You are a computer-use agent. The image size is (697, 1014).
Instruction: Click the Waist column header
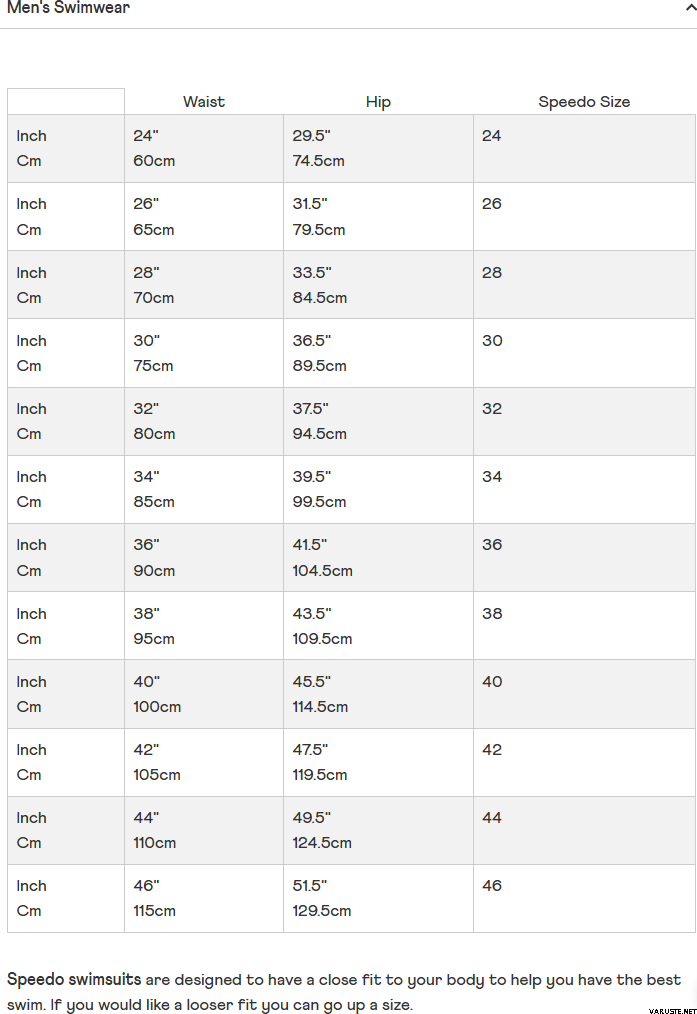pyautogui.click(x=204, y=102)
